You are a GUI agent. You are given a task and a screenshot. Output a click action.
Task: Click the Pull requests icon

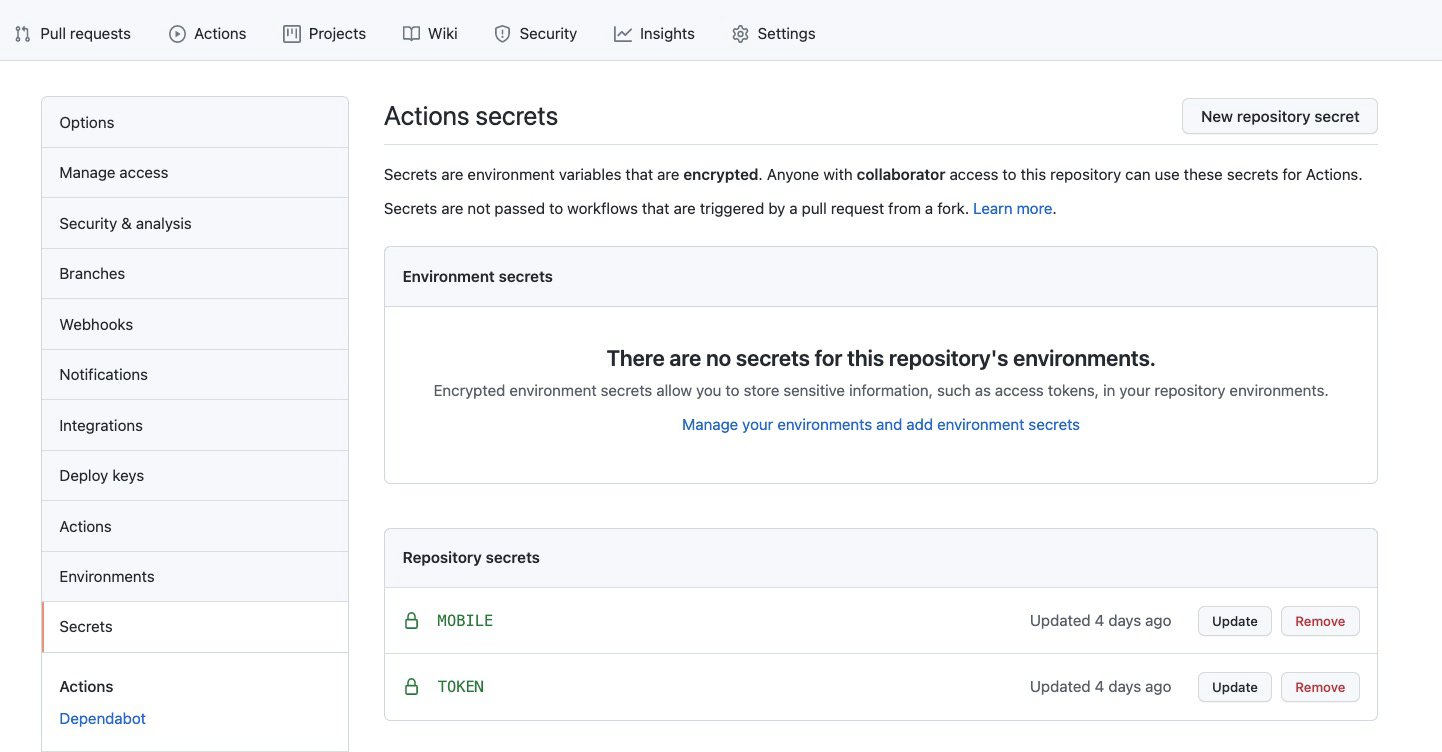click(22, 34)
